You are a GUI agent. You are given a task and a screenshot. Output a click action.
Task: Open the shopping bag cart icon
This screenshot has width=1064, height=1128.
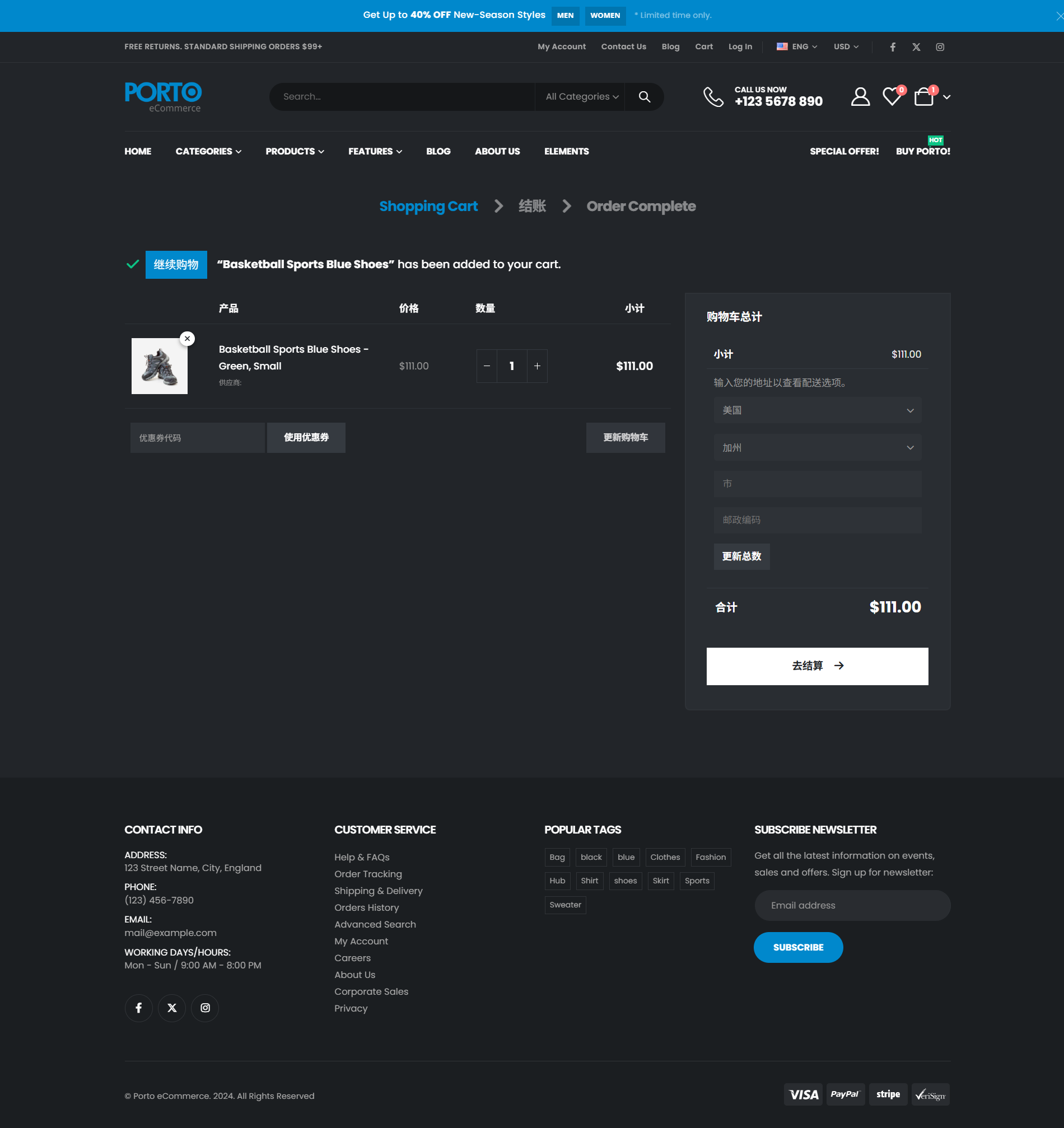pos(923,96)
